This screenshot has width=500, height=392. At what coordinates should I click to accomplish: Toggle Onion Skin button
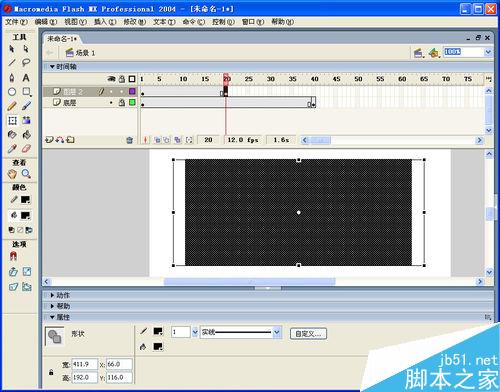(x=157, y=140)
